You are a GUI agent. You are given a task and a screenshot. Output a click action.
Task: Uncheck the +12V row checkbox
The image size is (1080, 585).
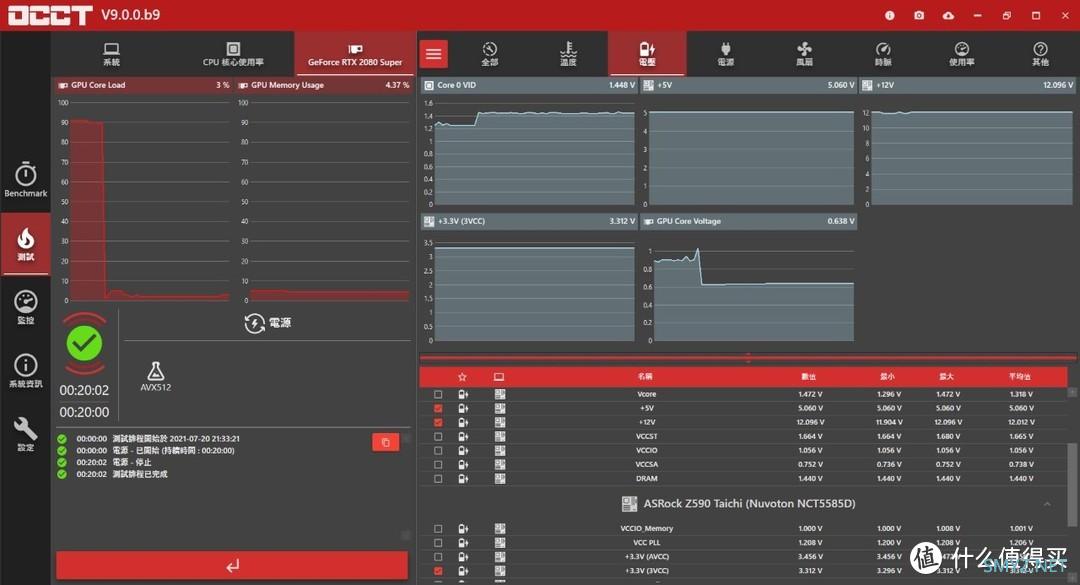pyautogui.click(x=438, y=422)
